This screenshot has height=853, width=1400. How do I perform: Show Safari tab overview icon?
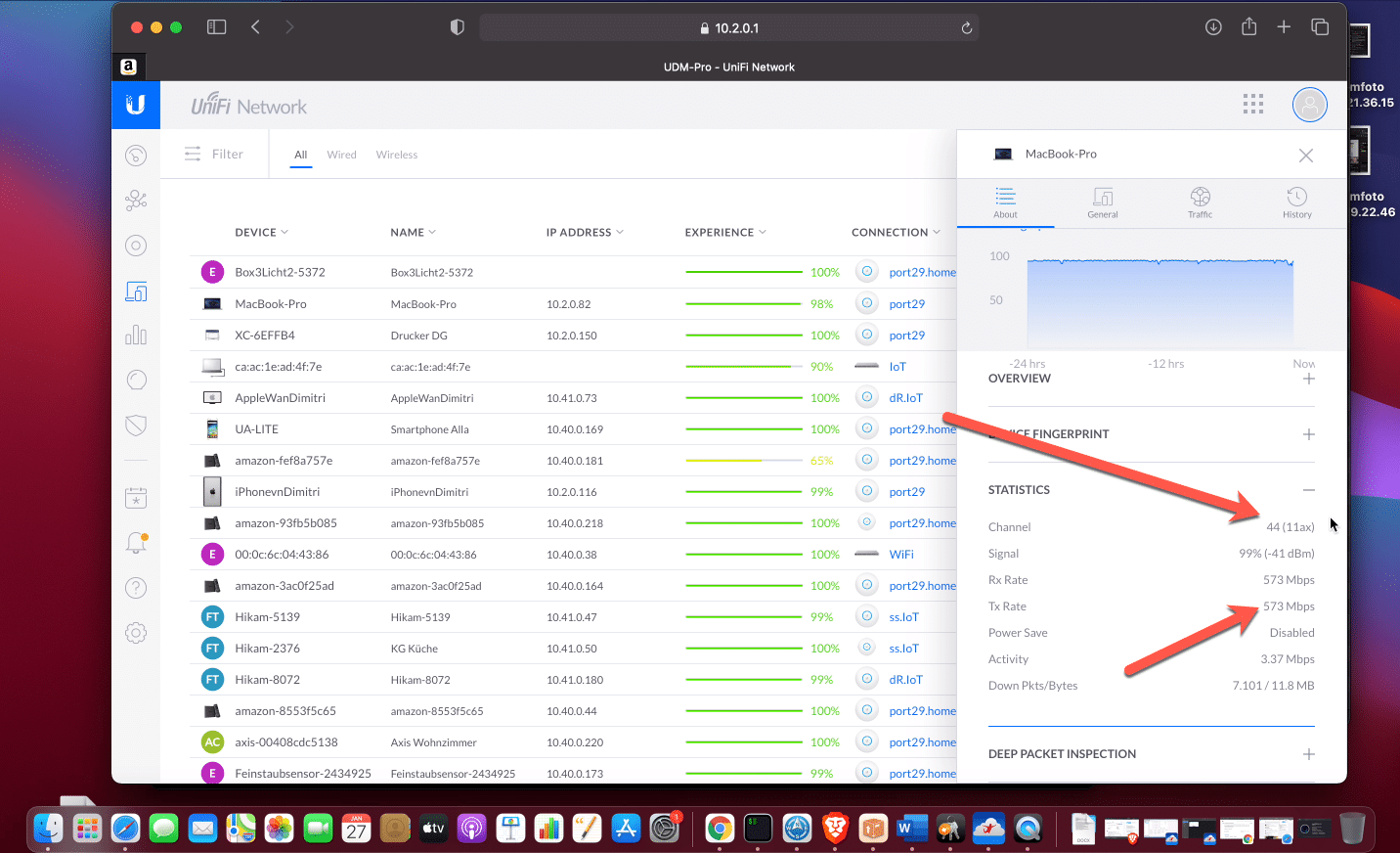click(x=1320, y=27)
